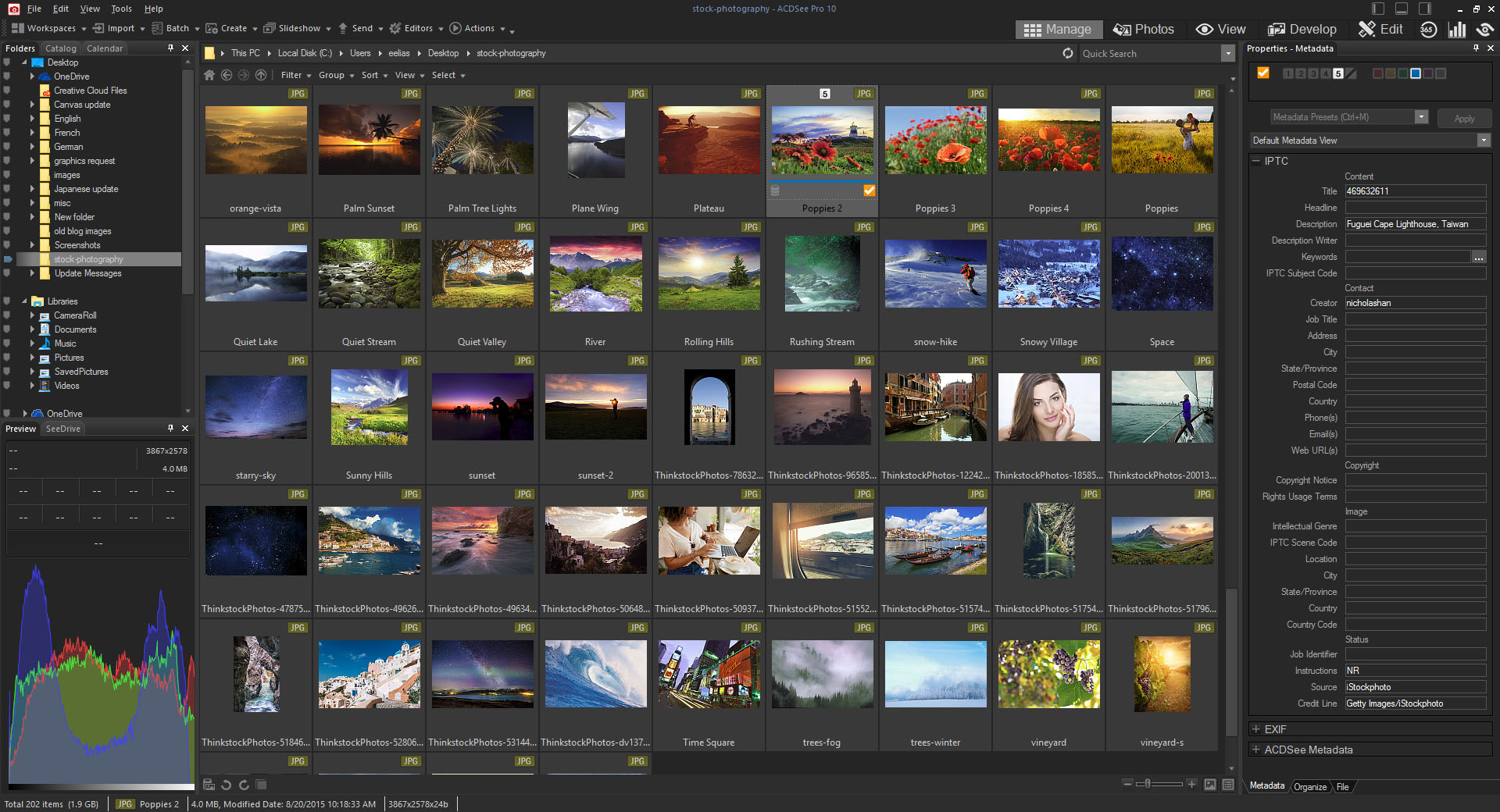Screen dimensions: 1500x812
Task: Open the Tools menu
Action: [x=121, y=9]
